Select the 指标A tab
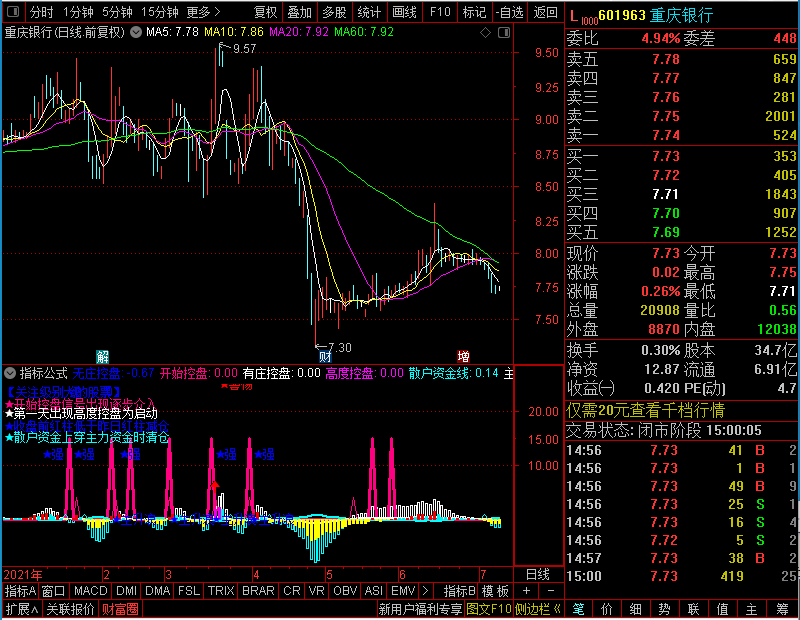The width and height of the screenshot is (800, 620). coord(20,591)
